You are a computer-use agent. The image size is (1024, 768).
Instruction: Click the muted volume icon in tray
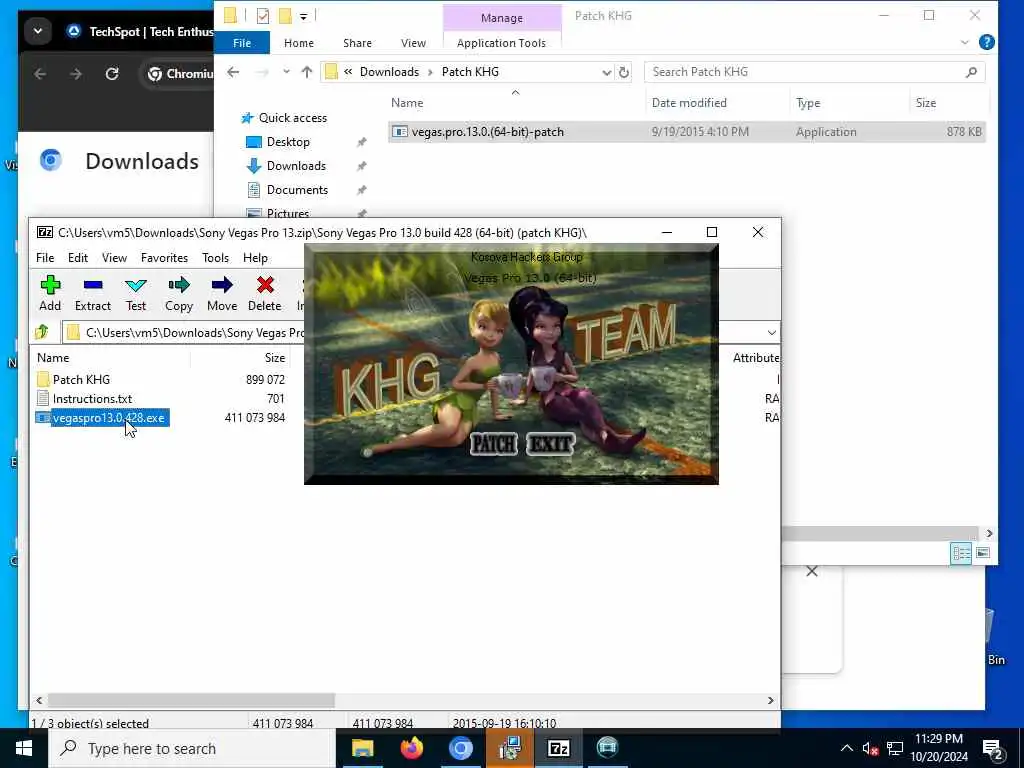(870, 749)
